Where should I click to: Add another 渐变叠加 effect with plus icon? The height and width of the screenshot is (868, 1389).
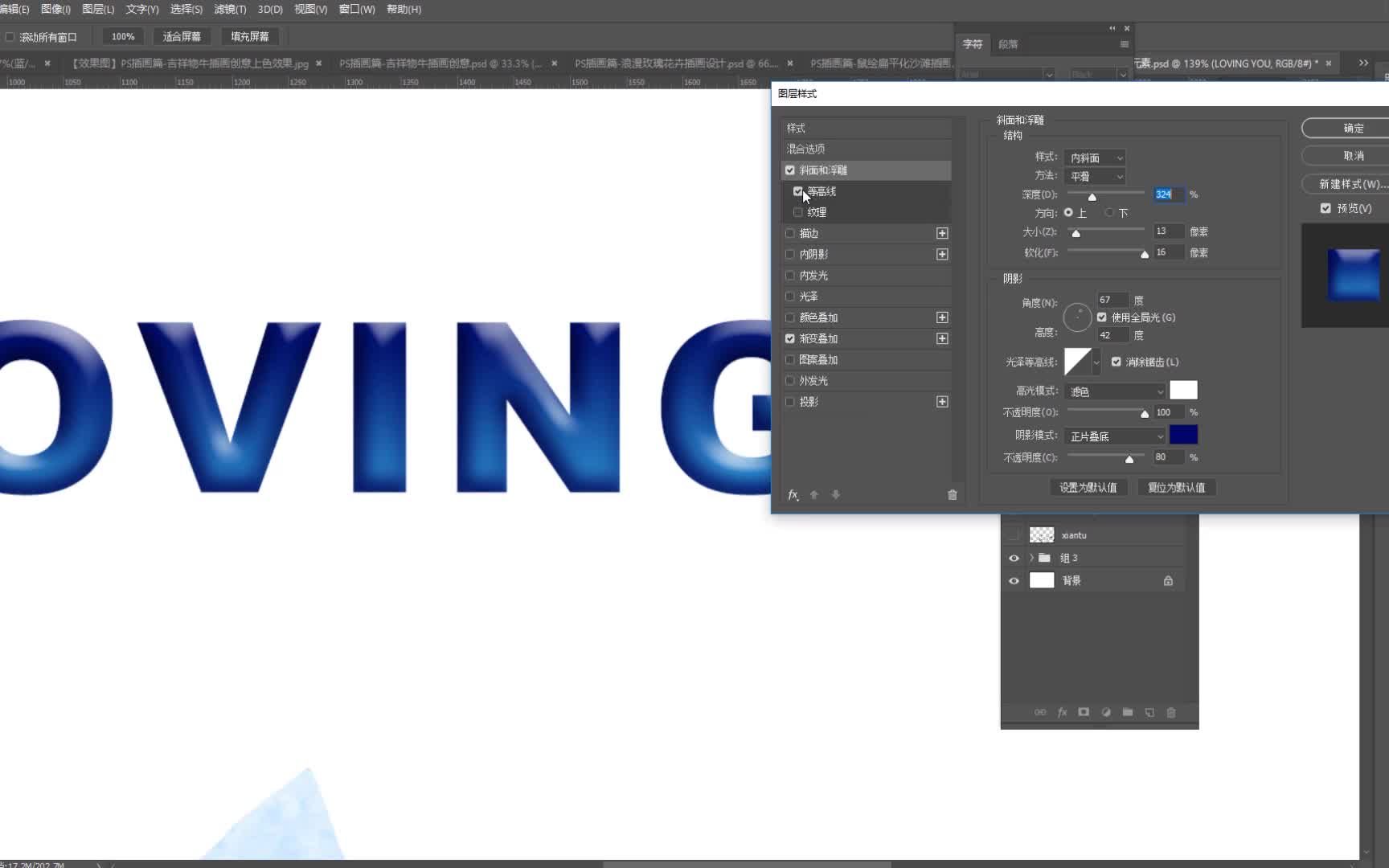942,338
